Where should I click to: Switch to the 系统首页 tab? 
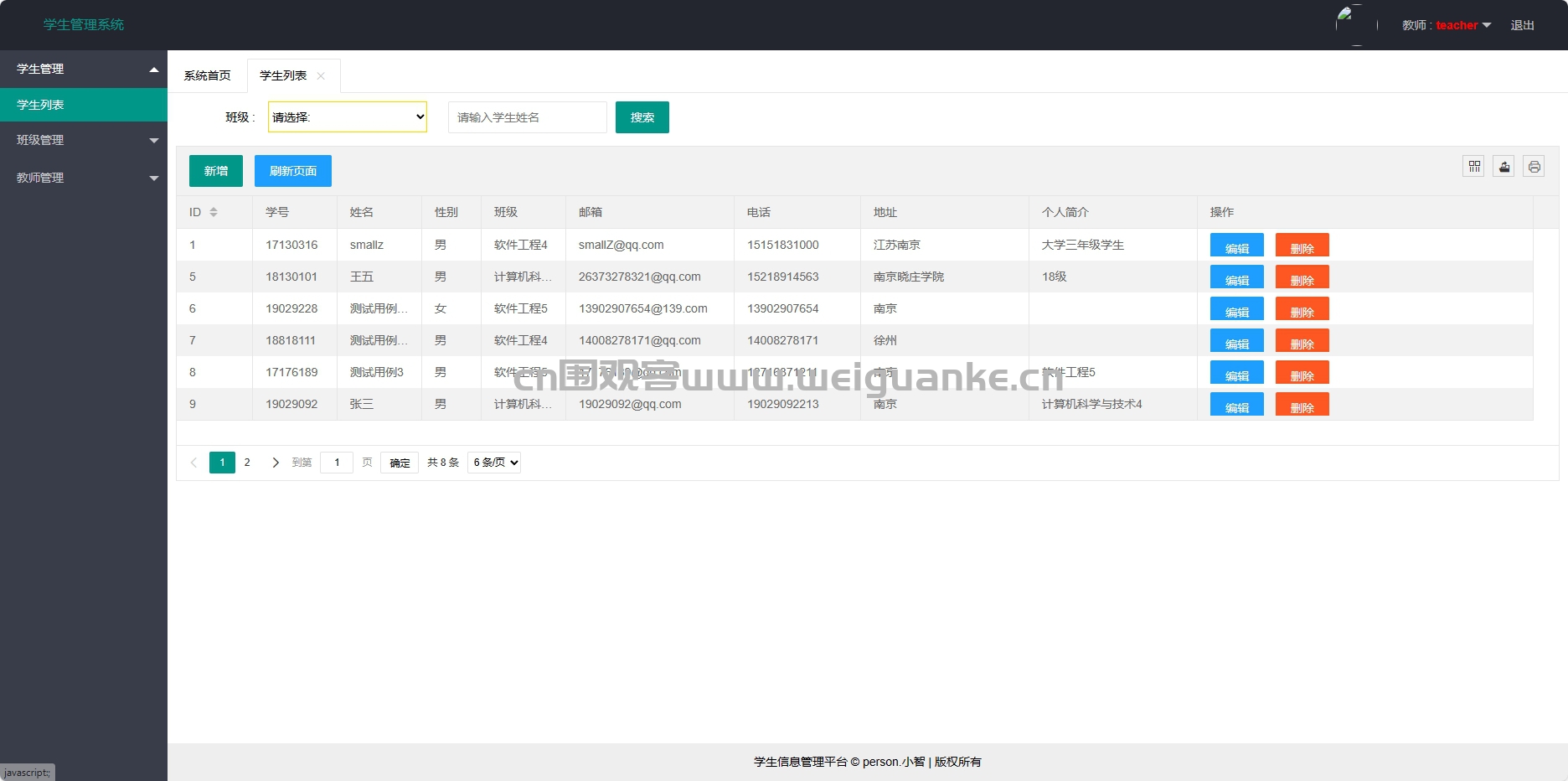tap(207, 75)
